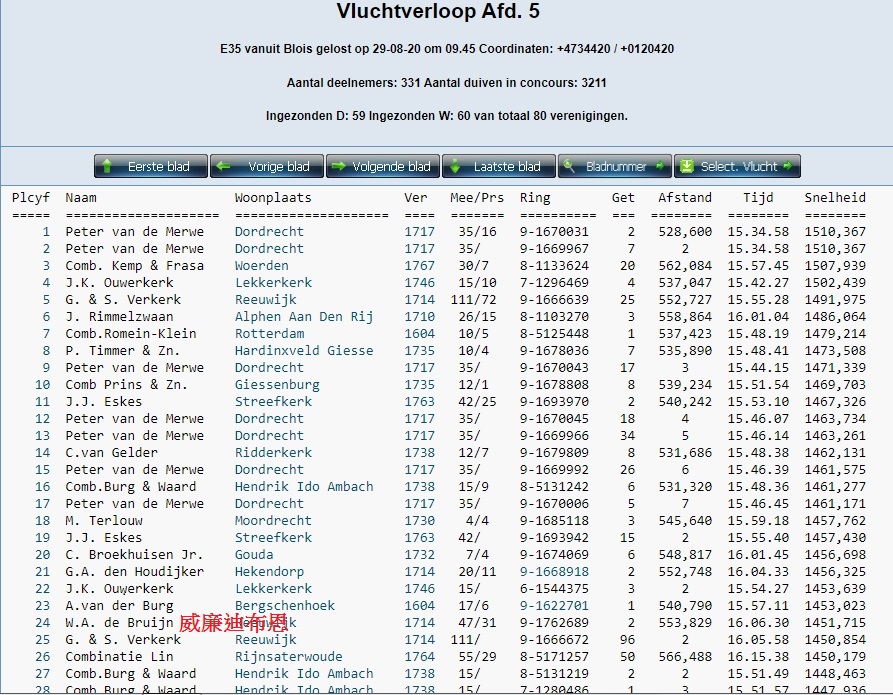This screenshot has width=893, height=695.
Task: Select ring number 9-1670031
Action: (554, 232)
